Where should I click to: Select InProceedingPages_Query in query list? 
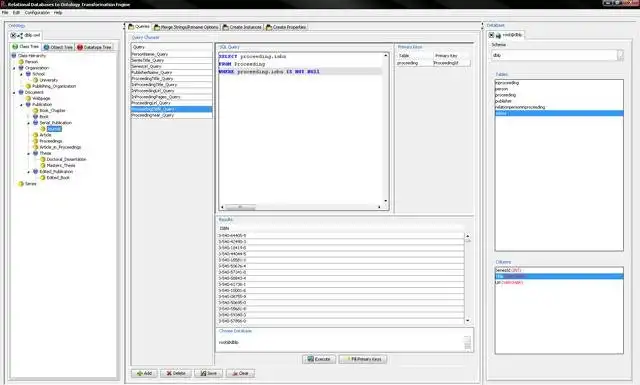tap(171, 97)
